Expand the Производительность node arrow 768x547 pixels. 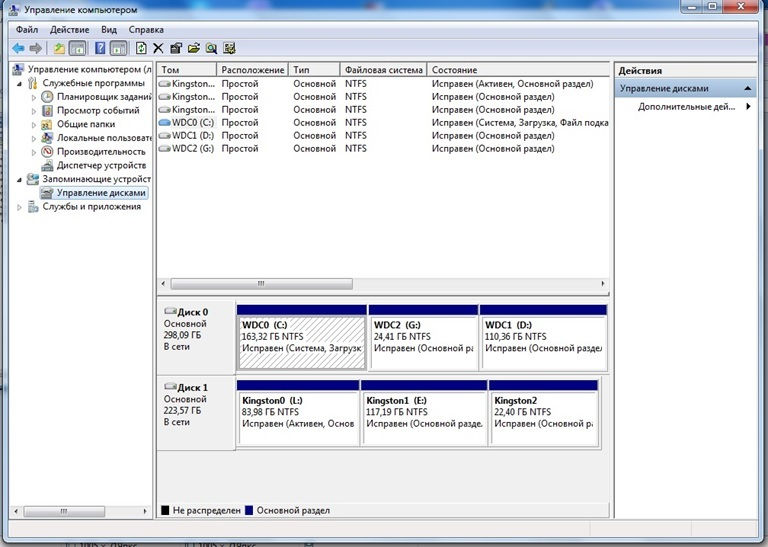click(x=34, y=152)
